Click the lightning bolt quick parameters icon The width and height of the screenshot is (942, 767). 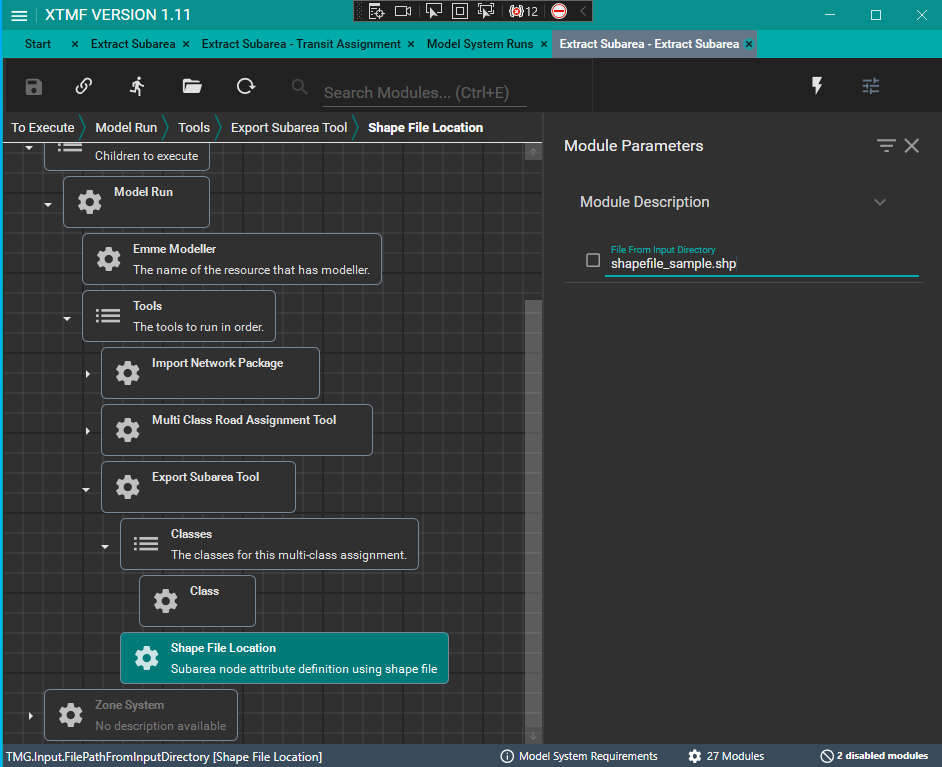click(817, 86)
